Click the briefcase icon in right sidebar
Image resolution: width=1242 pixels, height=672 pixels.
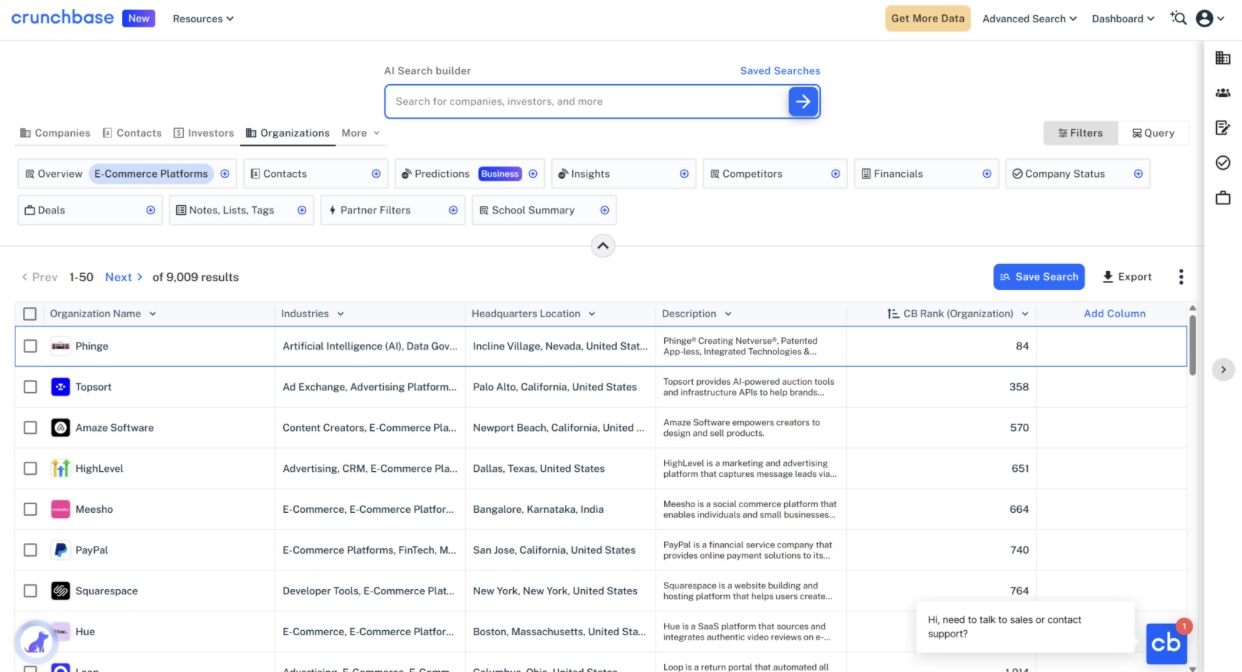(x=1222, y=198)
